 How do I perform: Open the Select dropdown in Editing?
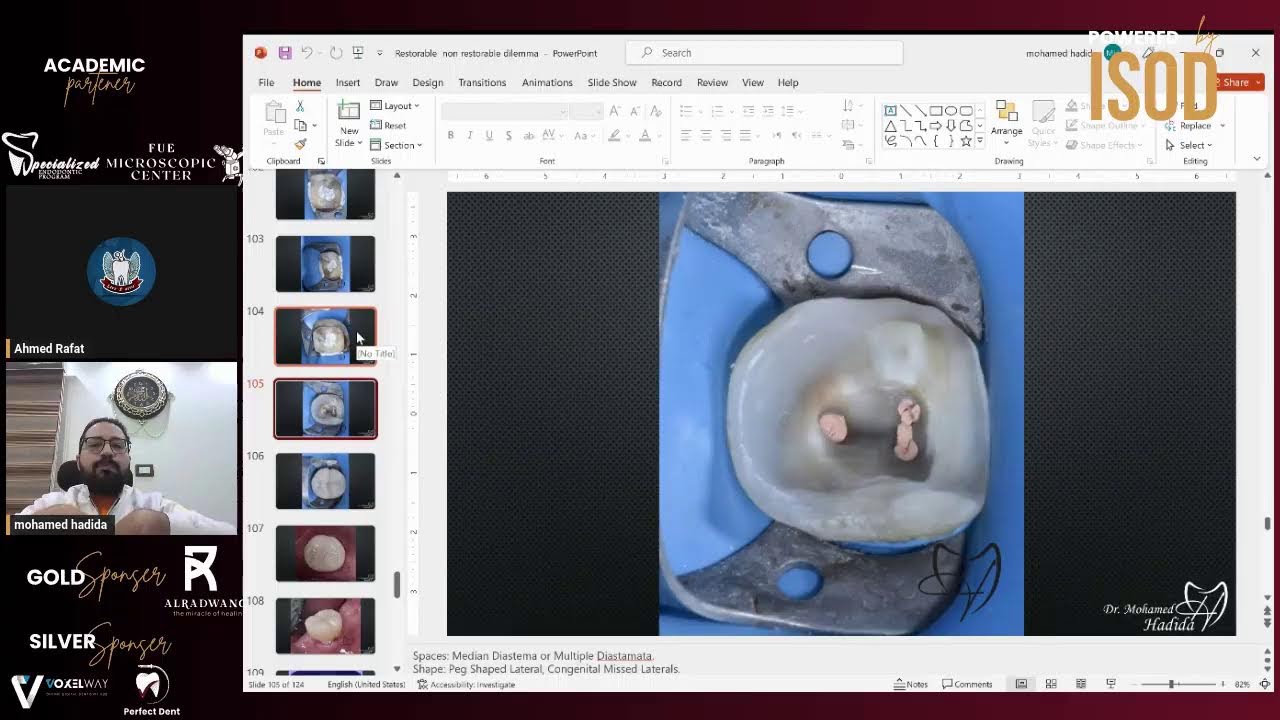point(1189,145)
